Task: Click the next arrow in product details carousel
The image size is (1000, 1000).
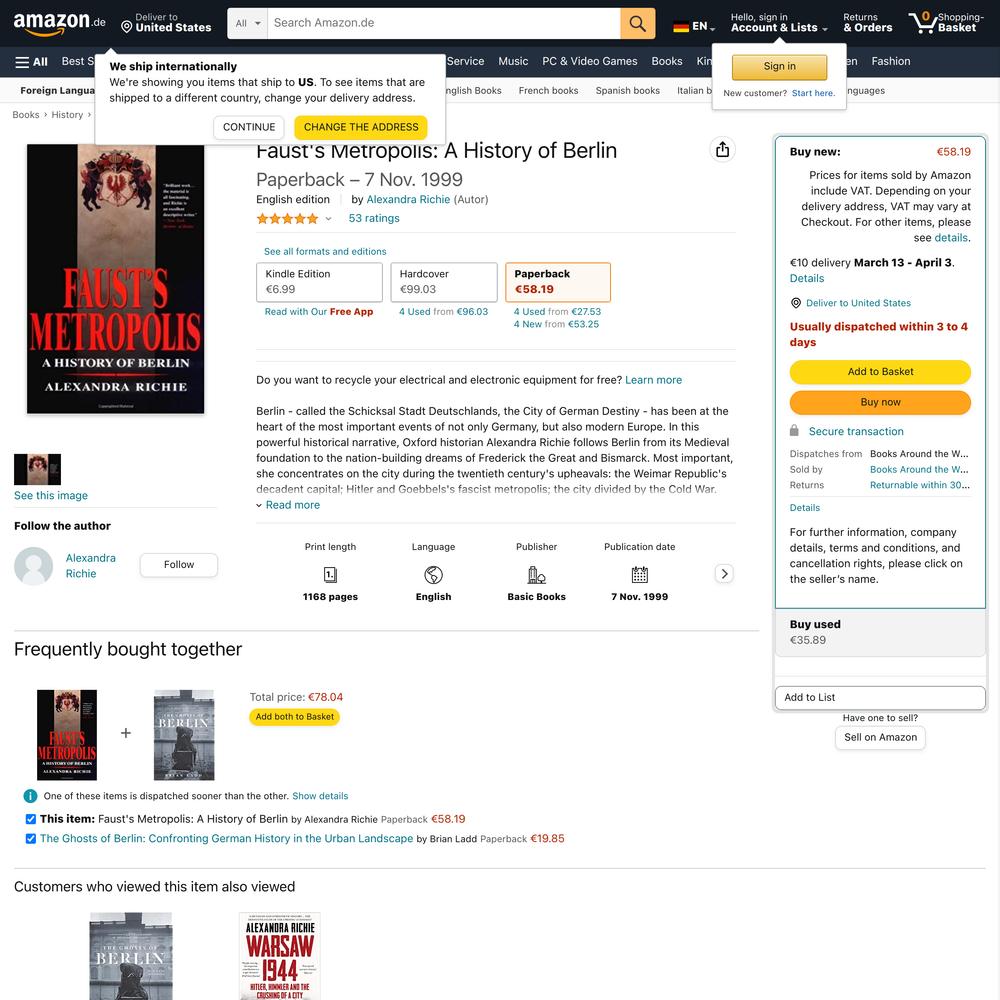Action: (x=724, y=573)
